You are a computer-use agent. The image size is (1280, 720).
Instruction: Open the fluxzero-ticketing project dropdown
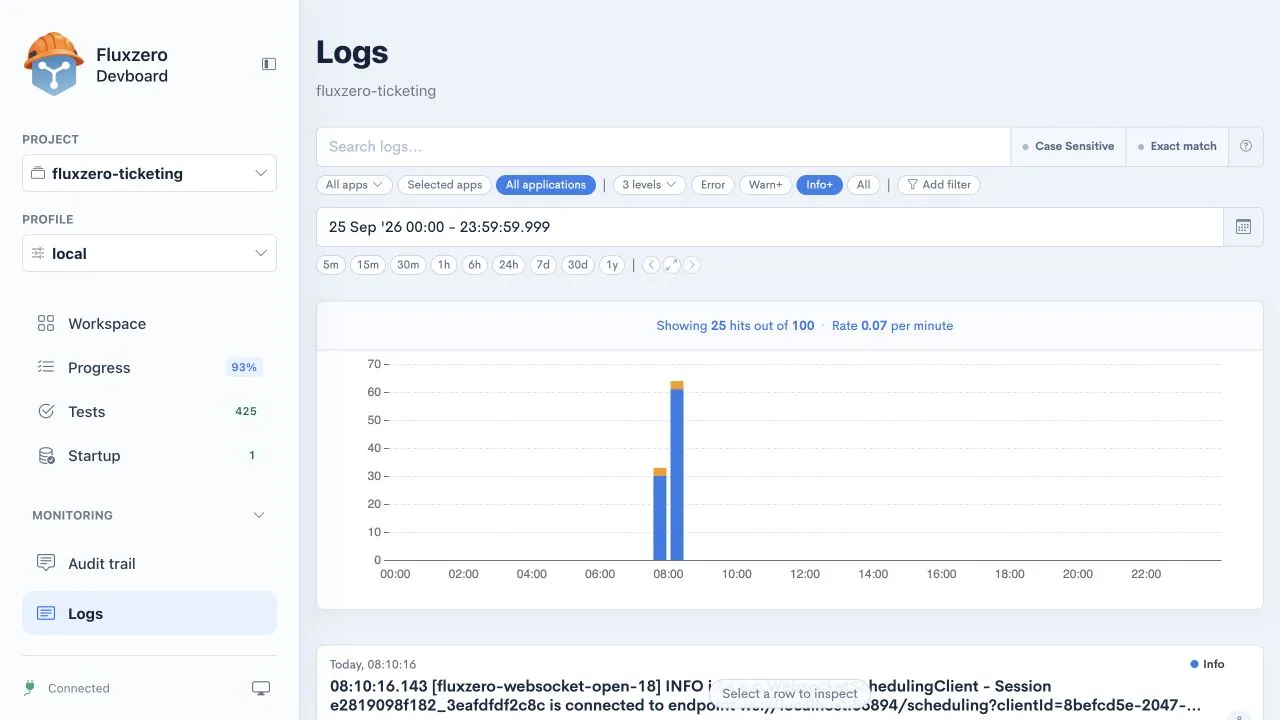point(150,173)
